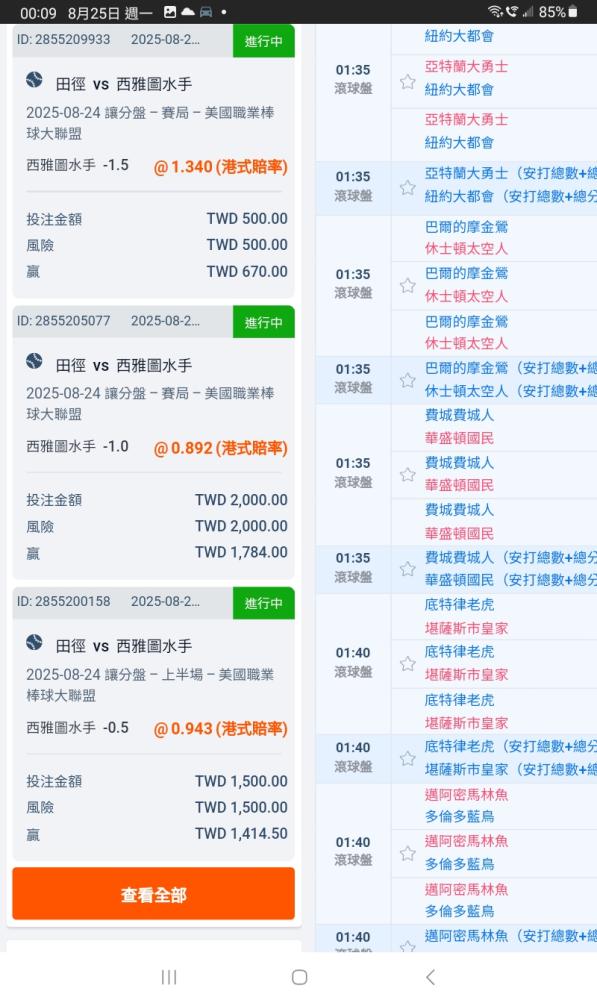Star the 亞特蘭大勇士 安打總數 row
597x1000 pixels.
coord(408,188)
